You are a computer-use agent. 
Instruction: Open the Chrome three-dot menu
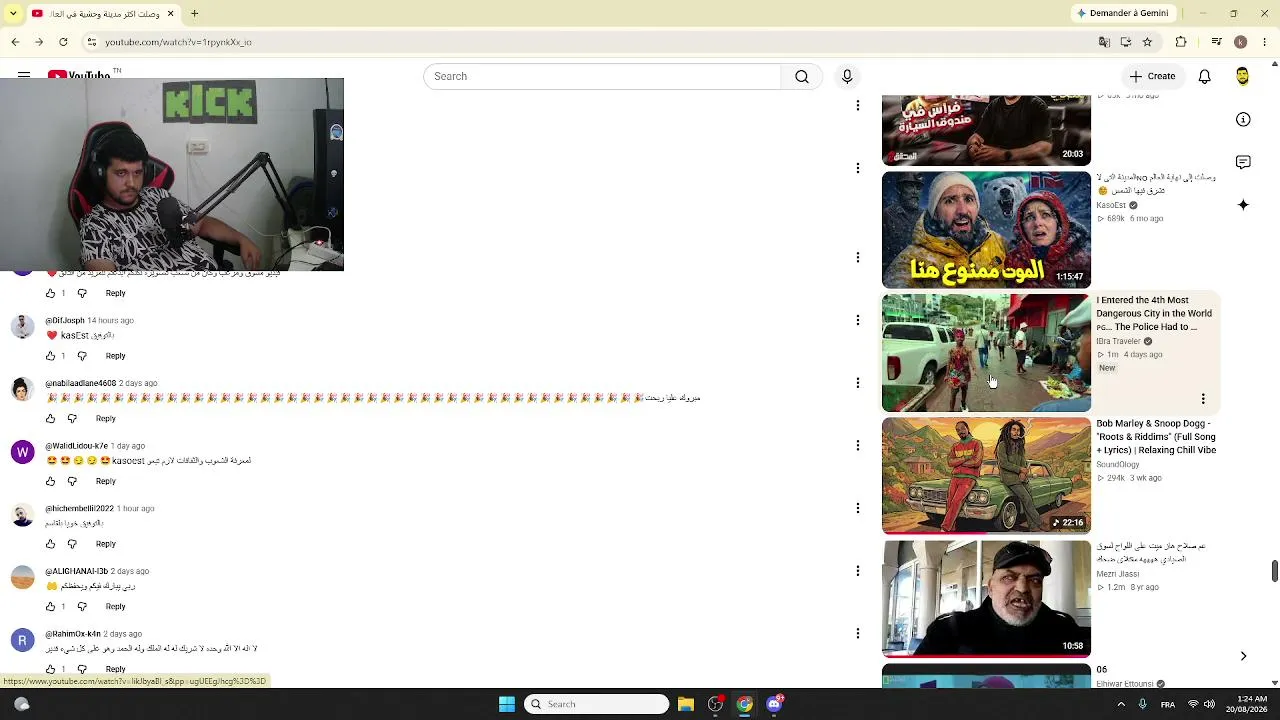pyautogui.click(x=1265, y=42)
